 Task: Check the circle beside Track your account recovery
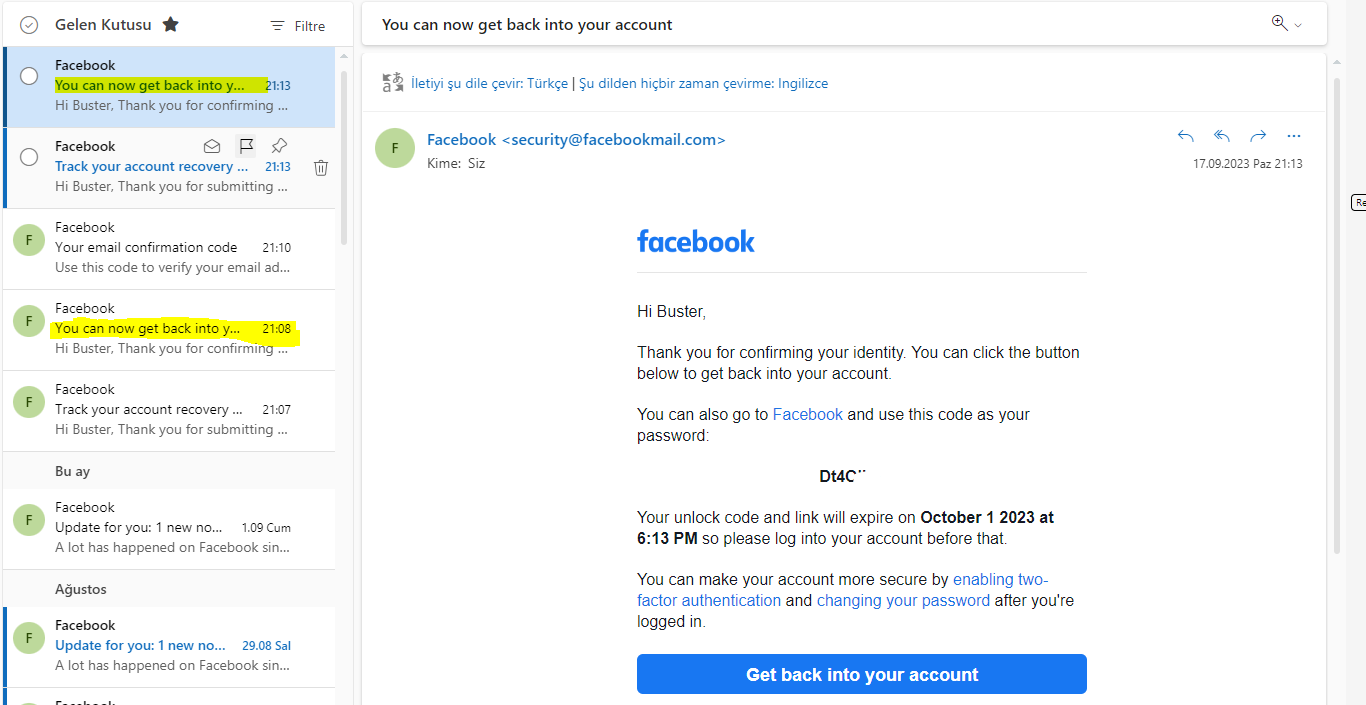tap(29, 157)
